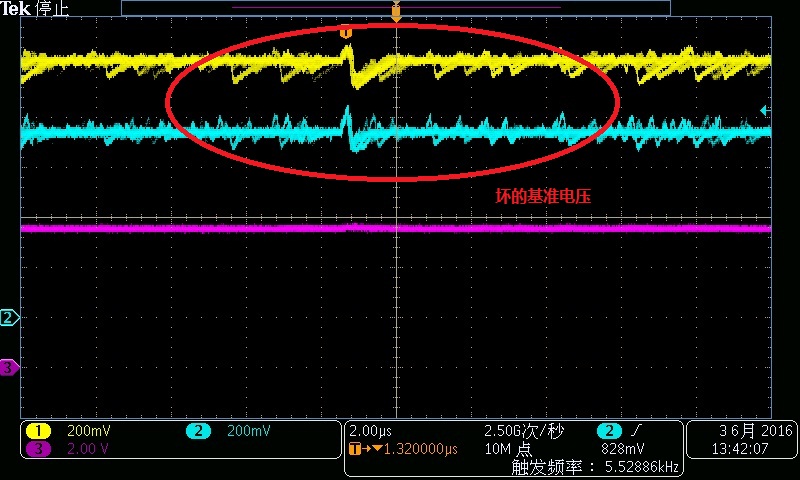The image size is (800, 480).
Task: Click the 10M record length readout
Action: (x=508, y=449)
